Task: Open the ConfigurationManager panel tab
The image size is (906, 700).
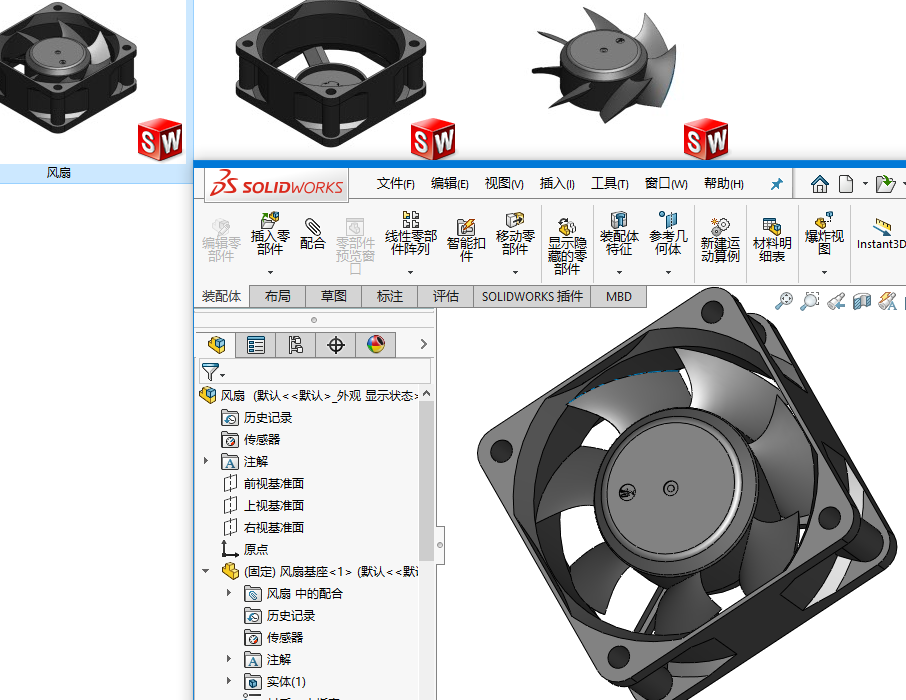Action: [295, 345]
